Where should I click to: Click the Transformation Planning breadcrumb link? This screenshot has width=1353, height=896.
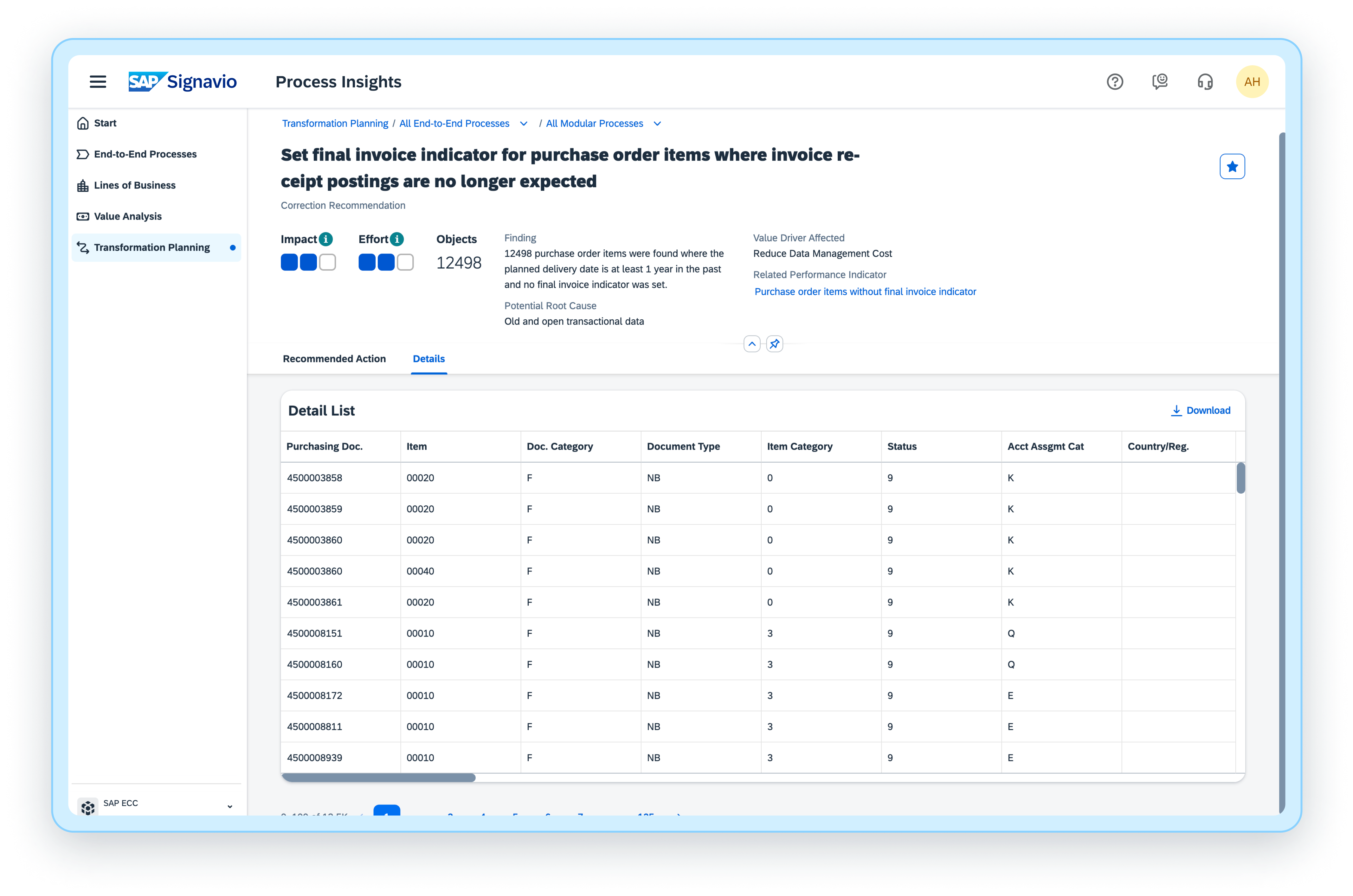334,124
